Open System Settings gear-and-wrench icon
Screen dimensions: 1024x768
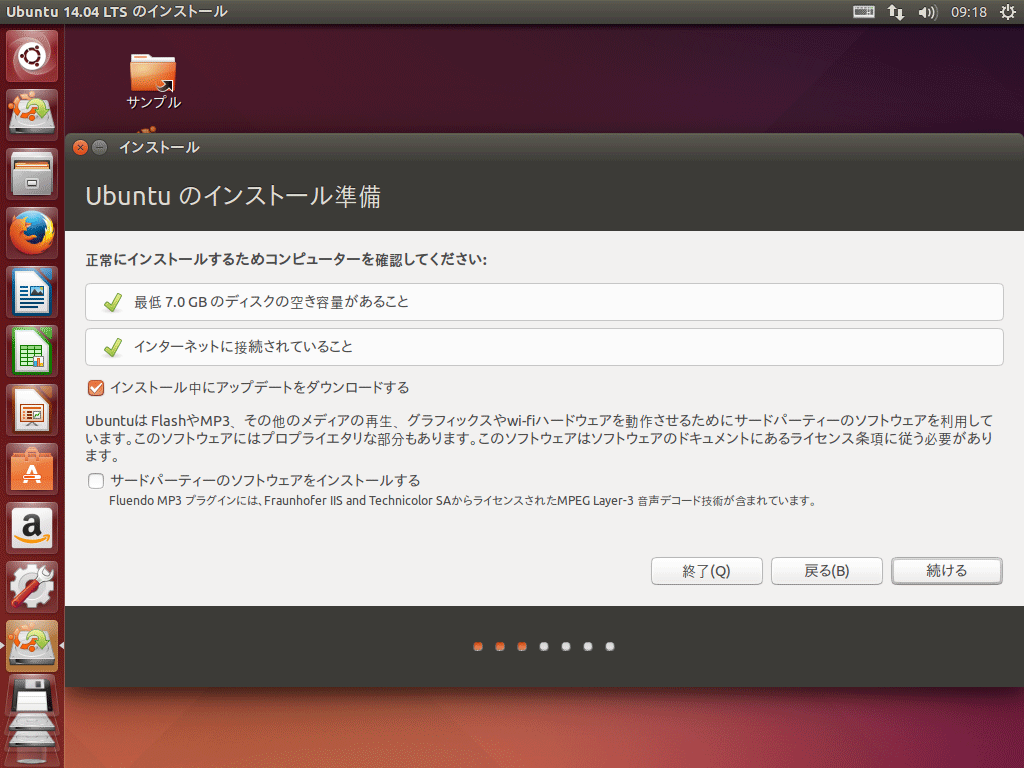coord(31,587)
